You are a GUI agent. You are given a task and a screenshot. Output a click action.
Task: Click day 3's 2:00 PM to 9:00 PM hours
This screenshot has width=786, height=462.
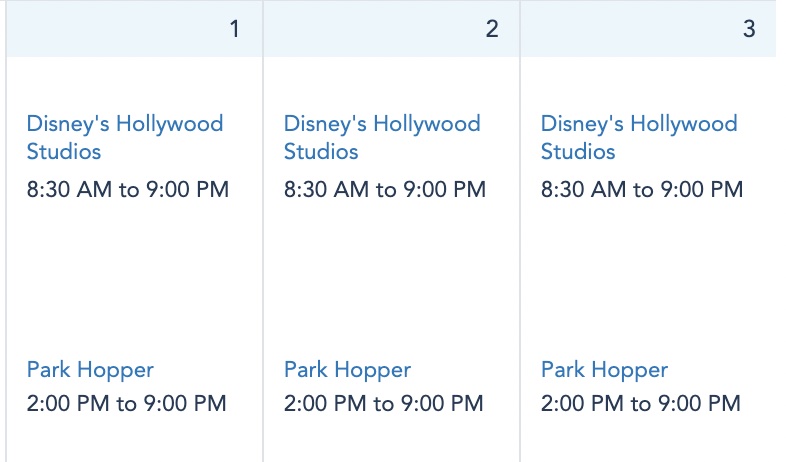point(640,404)
